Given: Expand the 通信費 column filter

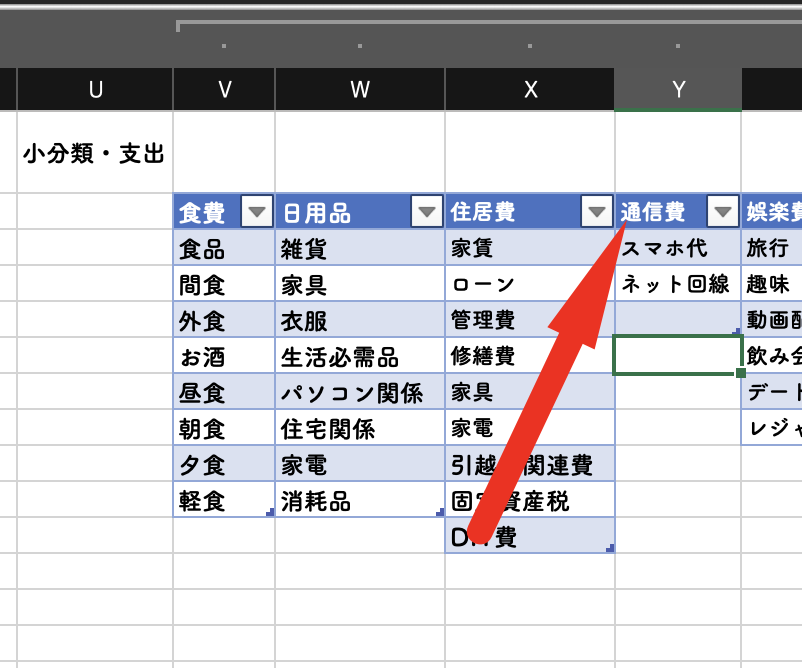Looking at the screenshot, I should click(722, 212).
